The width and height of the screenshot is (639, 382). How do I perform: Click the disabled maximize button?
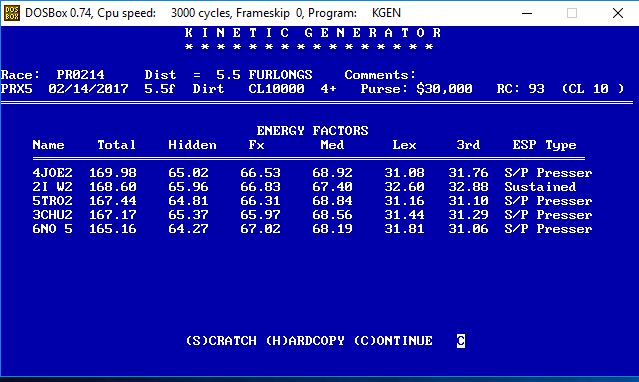click(x=572, y=13)
